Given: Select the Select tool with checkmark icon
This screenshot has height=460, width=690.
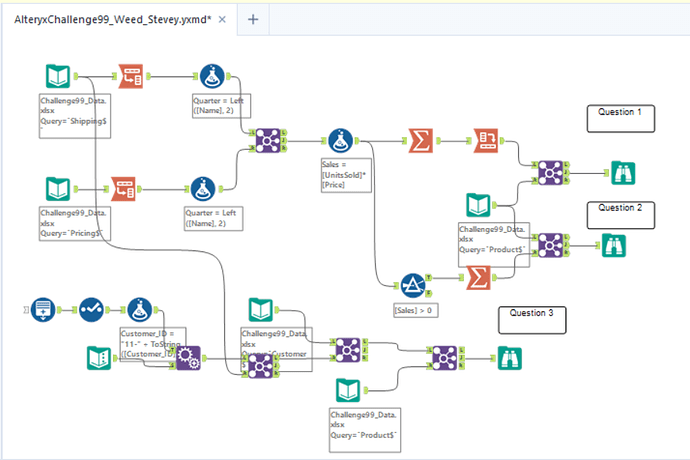Looking at the screenshot, I should [91, 309].
